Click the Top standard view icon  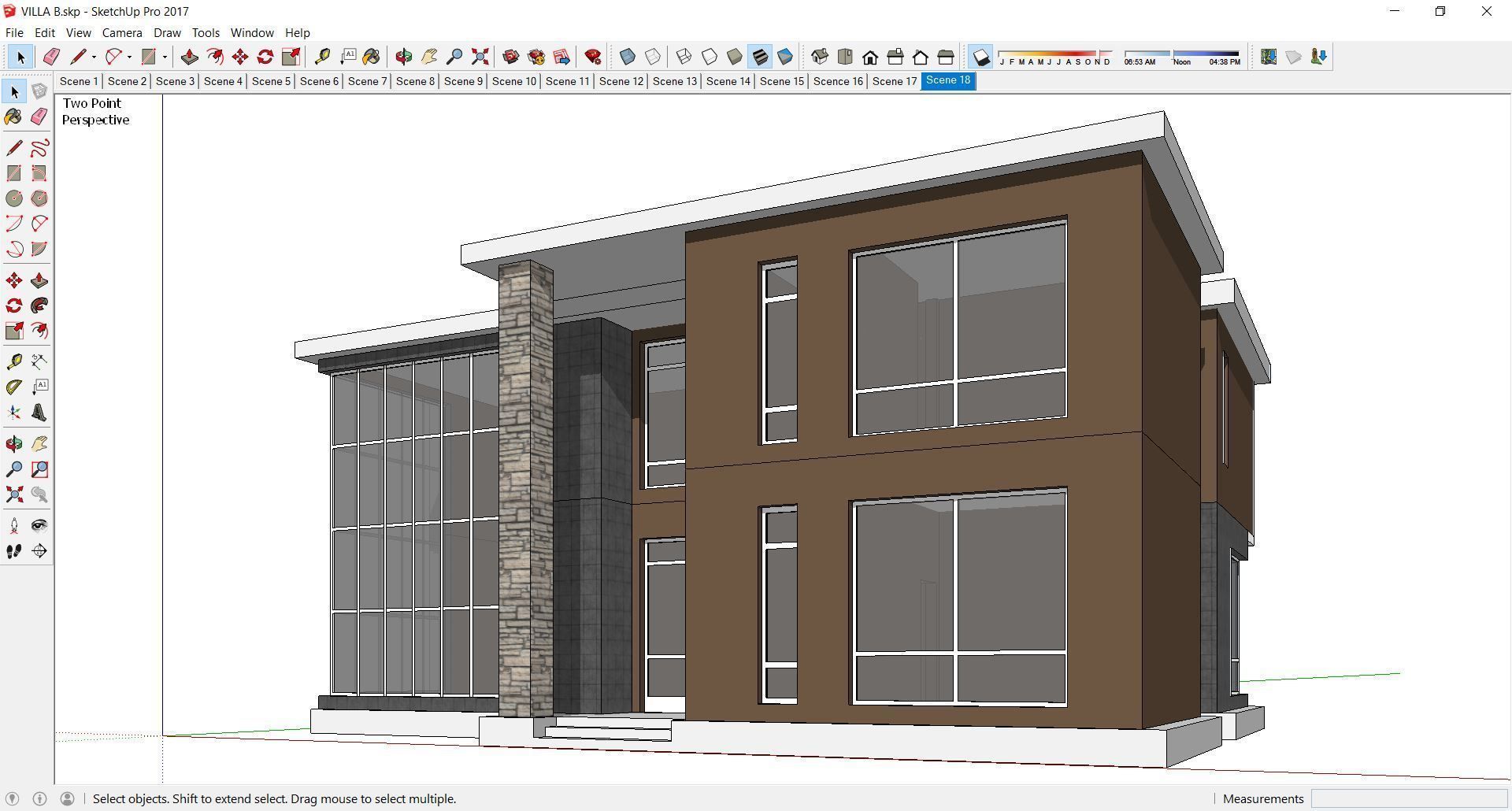[x=845, y=57]
